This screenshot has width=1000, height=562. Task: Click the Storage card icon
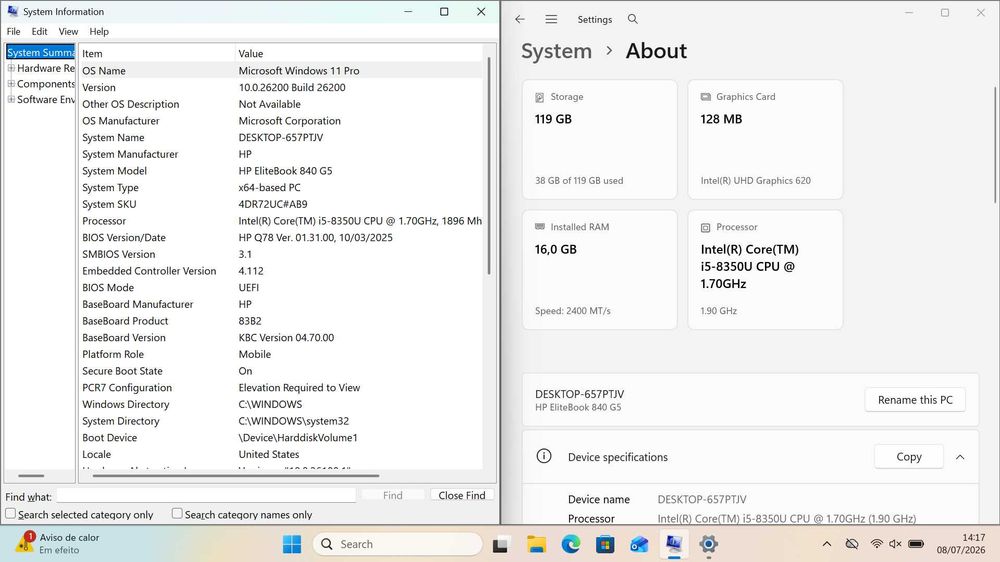click(x=540, y=97)
